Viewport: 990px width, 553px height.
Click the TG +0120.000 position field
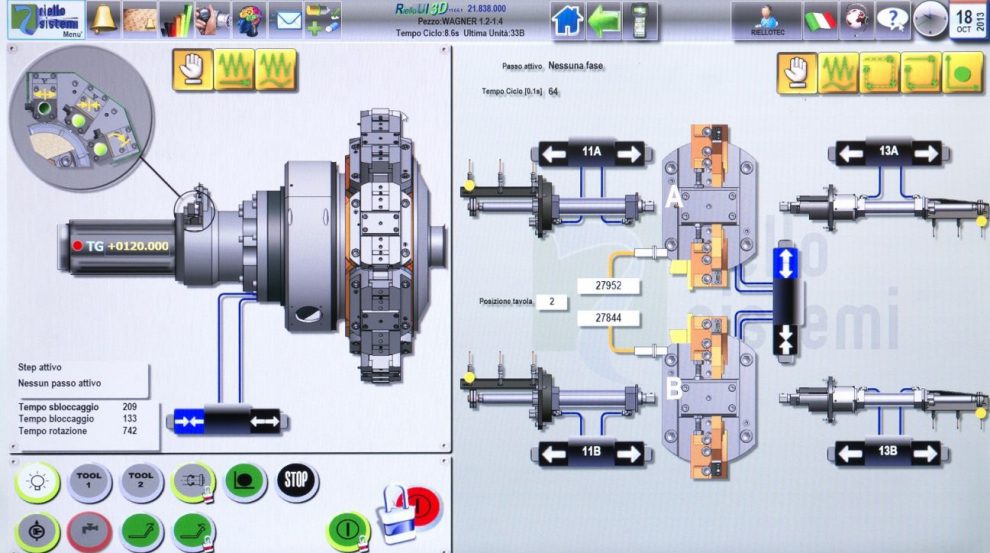tap(121, 246)
